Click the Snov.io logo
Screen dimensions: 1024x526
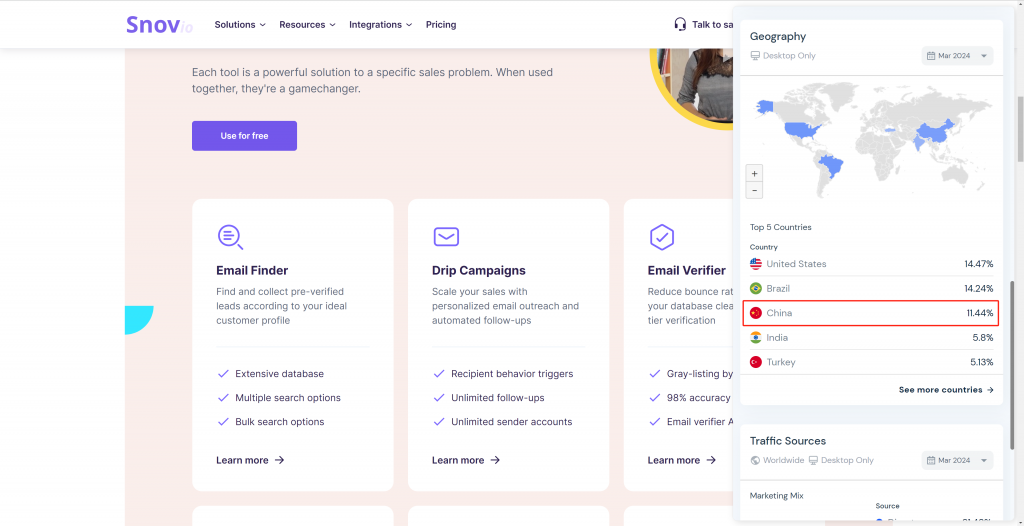(159, 25)
